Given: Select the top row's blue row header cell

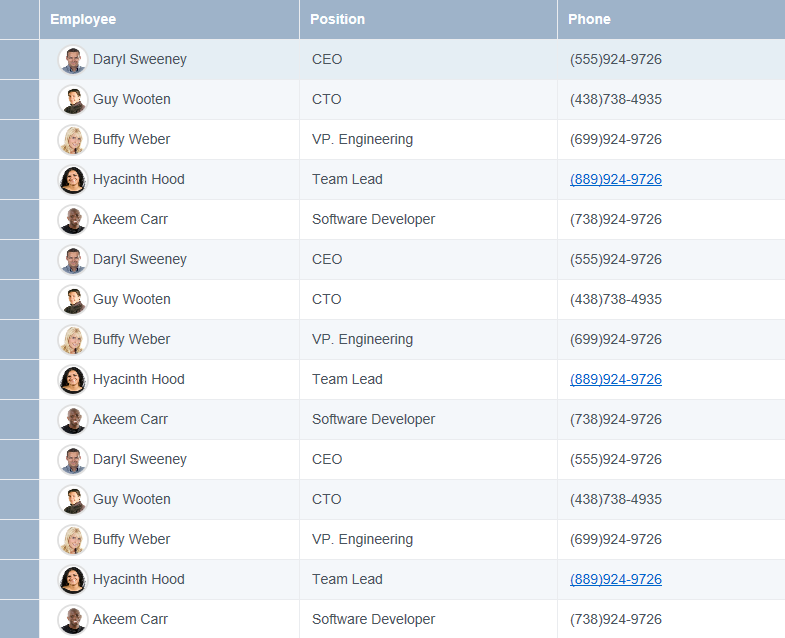Looking at the screenshot, I should (20, 60).
